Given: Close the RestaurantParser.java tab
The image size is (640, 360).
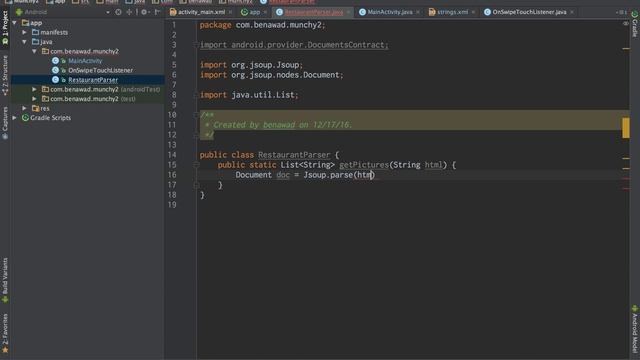Looking at the screenshot, I should (348, 12).
